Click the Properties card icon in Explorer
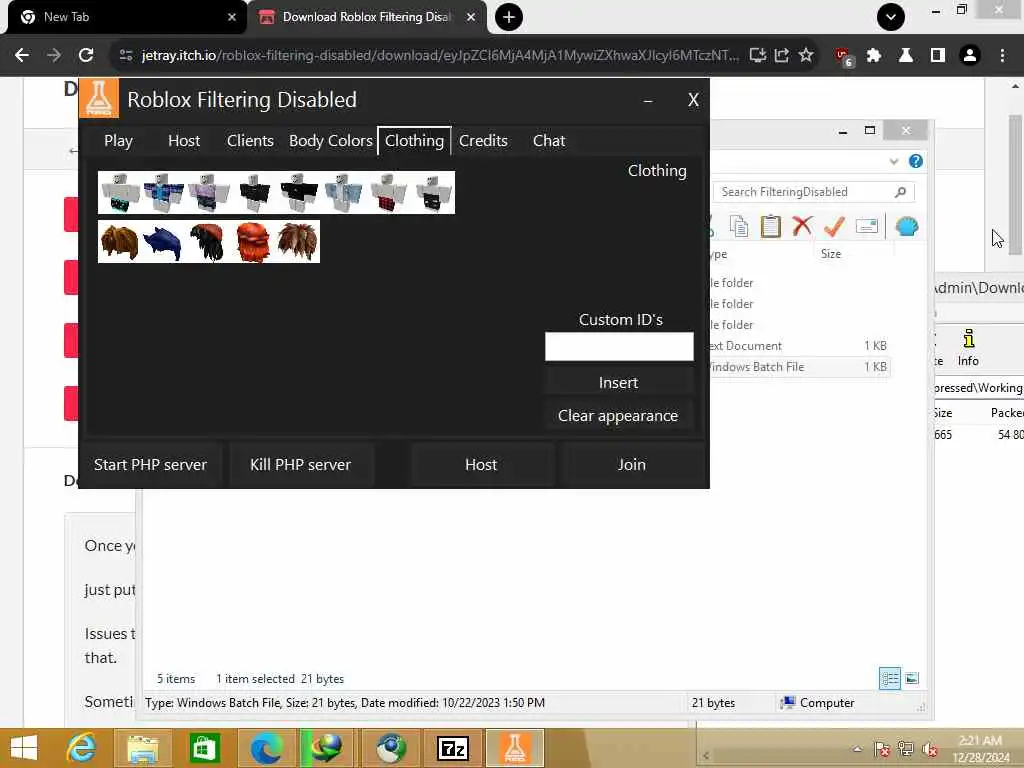1024x768 pixels. click(867, 227)
